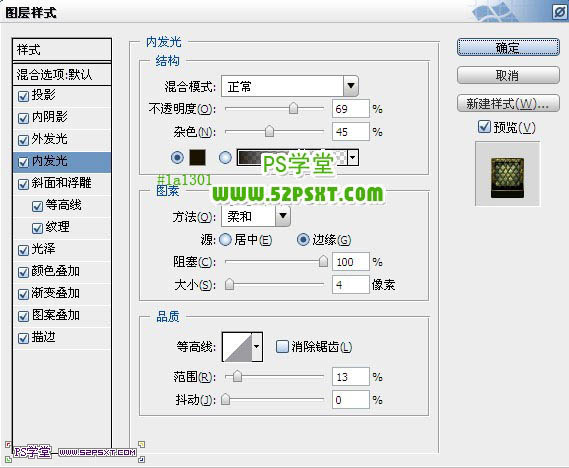The width and height of the screenshot is (569, 468).
Task: Expand the 混合模式 dropdown arrow
Action: click(x=351, y=86)
